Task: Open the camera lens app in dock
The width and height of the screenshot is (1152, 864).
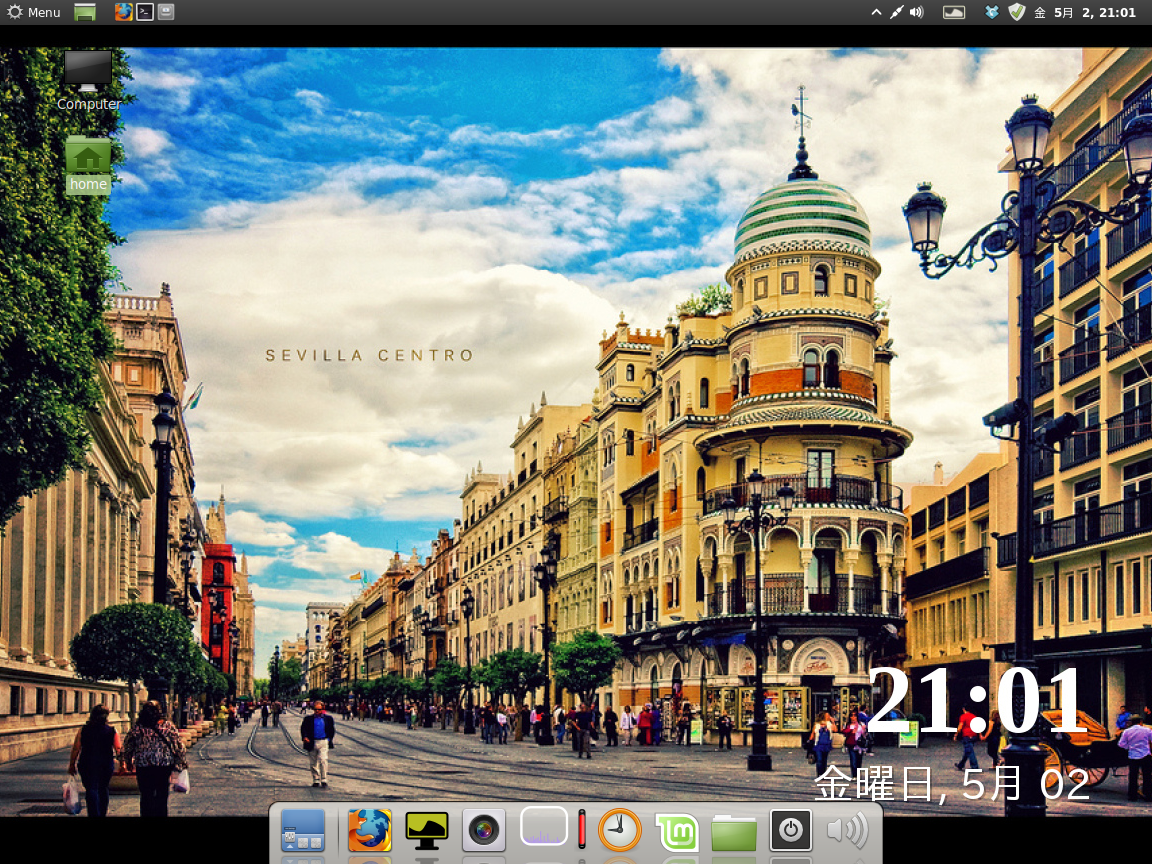Action: (x=483, y=831)
